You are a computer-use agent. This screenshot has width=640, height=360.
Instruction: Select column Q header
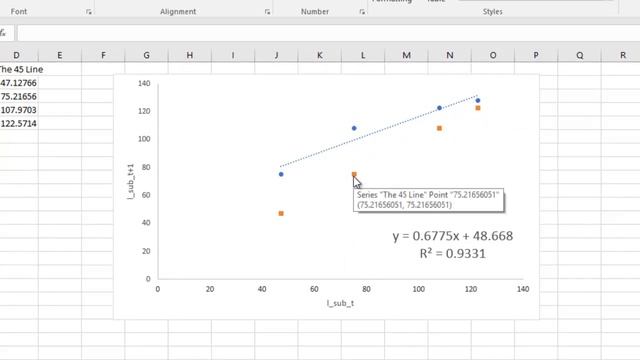pyautogui.click(x=580, y=55)
